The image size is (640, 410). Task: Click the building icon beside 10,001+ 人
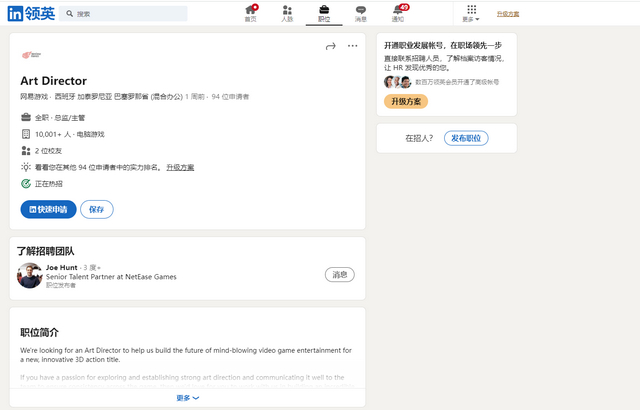pyautogui.click(x=26, y=134)
